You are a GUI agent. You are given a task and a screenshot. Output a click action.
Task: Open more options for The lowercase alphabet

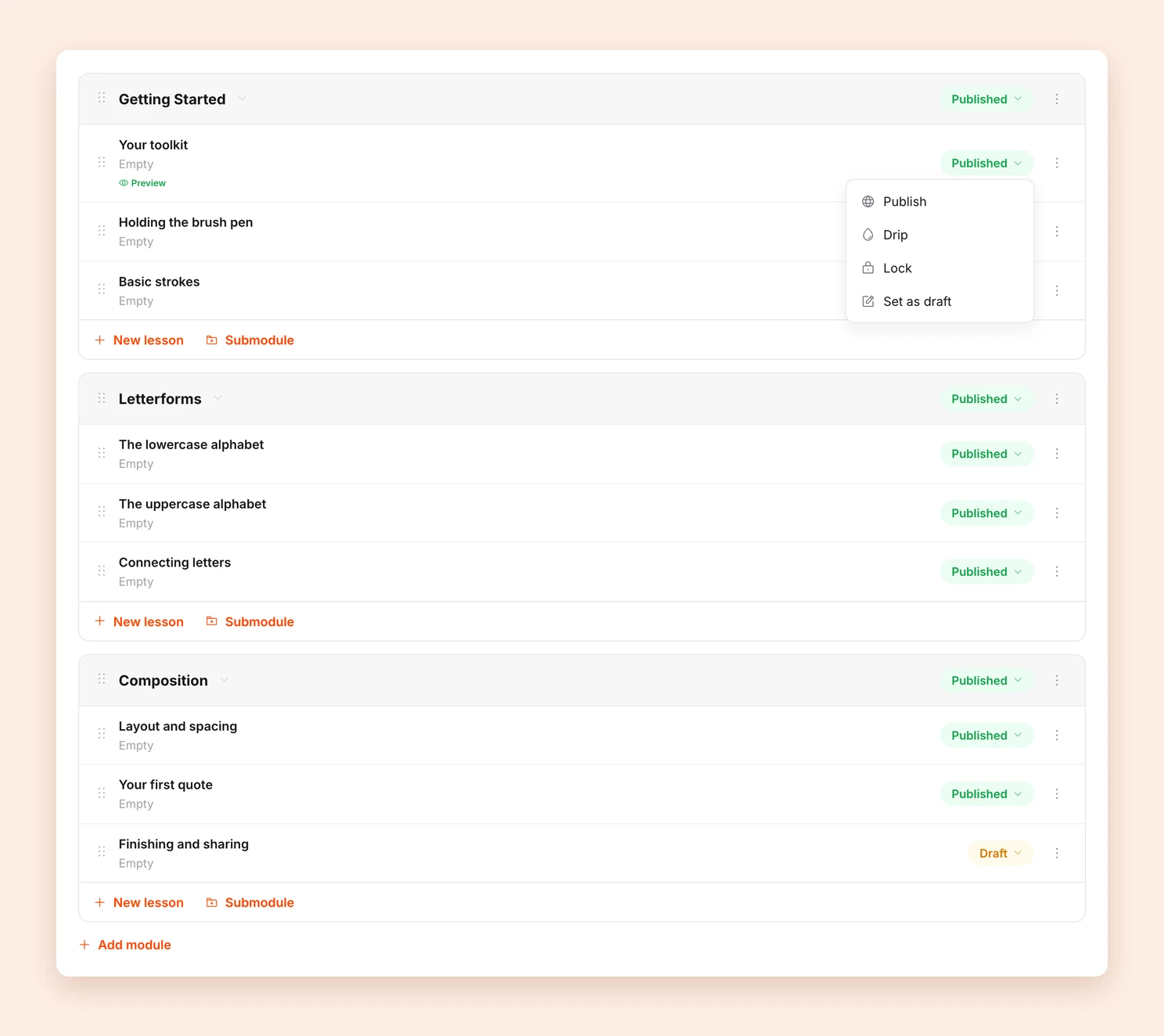coord(1057,454)
